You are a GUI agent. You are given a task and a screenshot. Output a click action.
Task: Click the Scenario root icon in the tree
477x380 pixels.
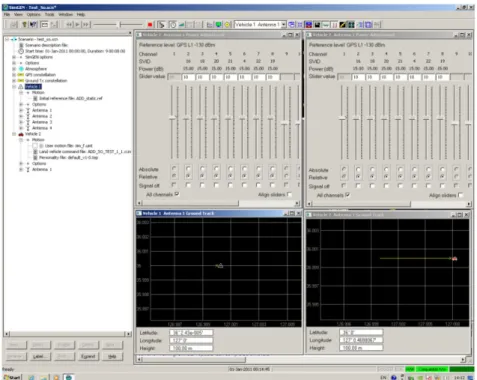click(x=14, y=39)
